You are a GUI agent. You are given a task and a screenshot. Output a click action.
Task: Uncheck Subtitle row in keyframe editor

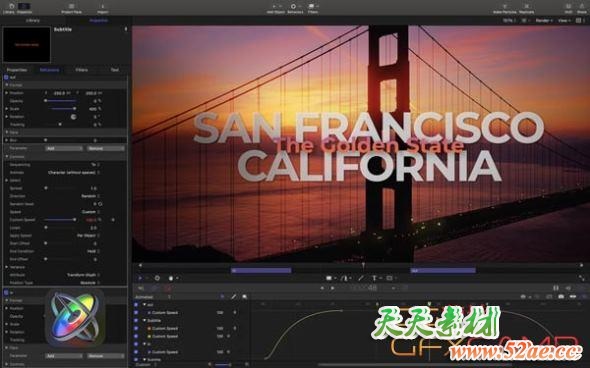[x=136, y=320]
